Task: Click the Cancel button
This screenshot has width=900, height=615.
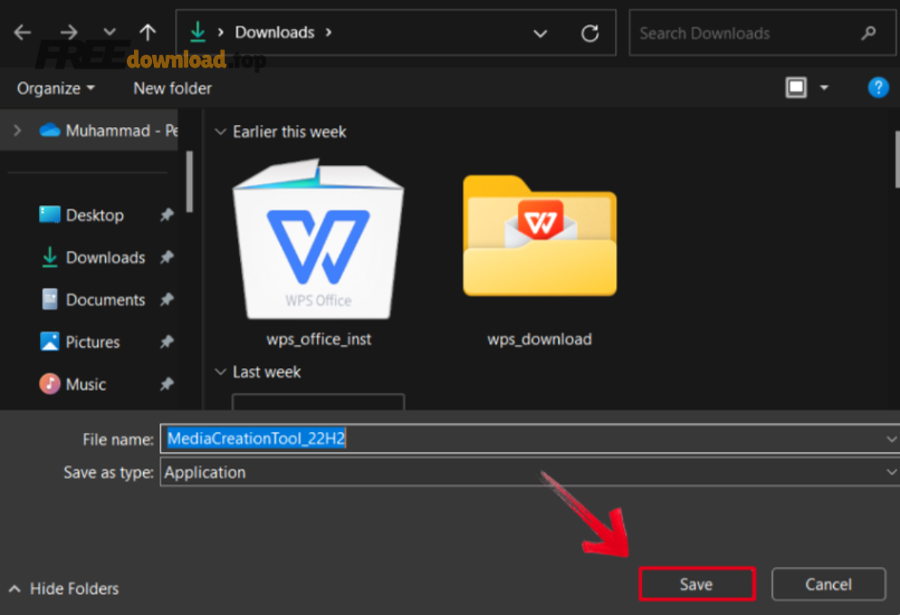Action: (x=828, y=585)
